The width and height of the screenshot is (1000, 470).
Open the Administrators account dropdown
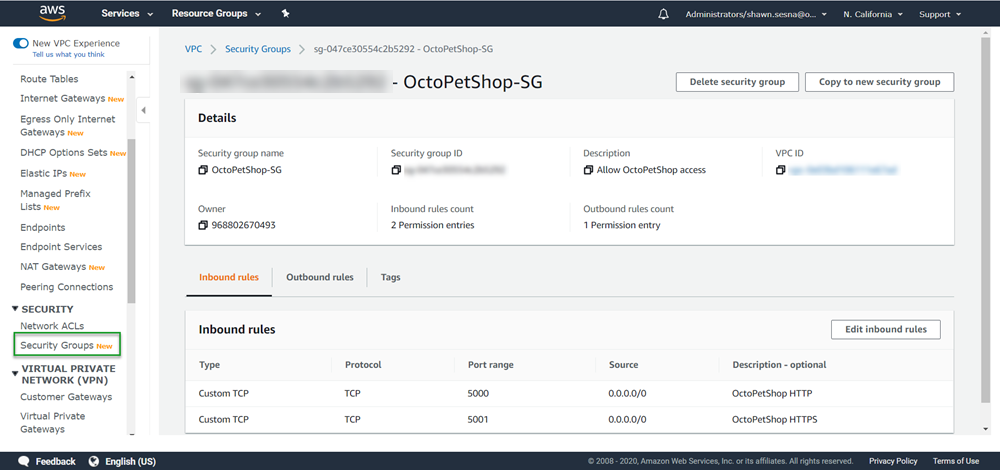point(756,14)
